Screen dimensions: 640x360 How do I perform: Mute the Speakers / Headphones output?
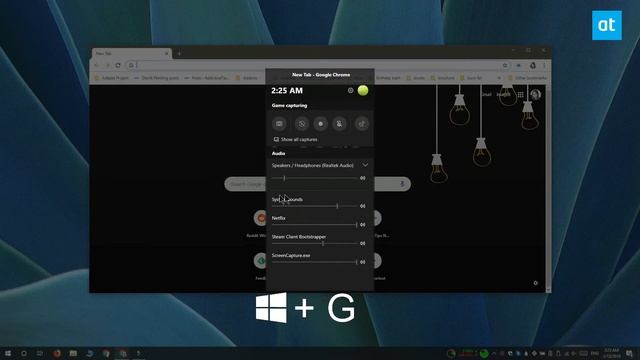click(x=362, y=178)
